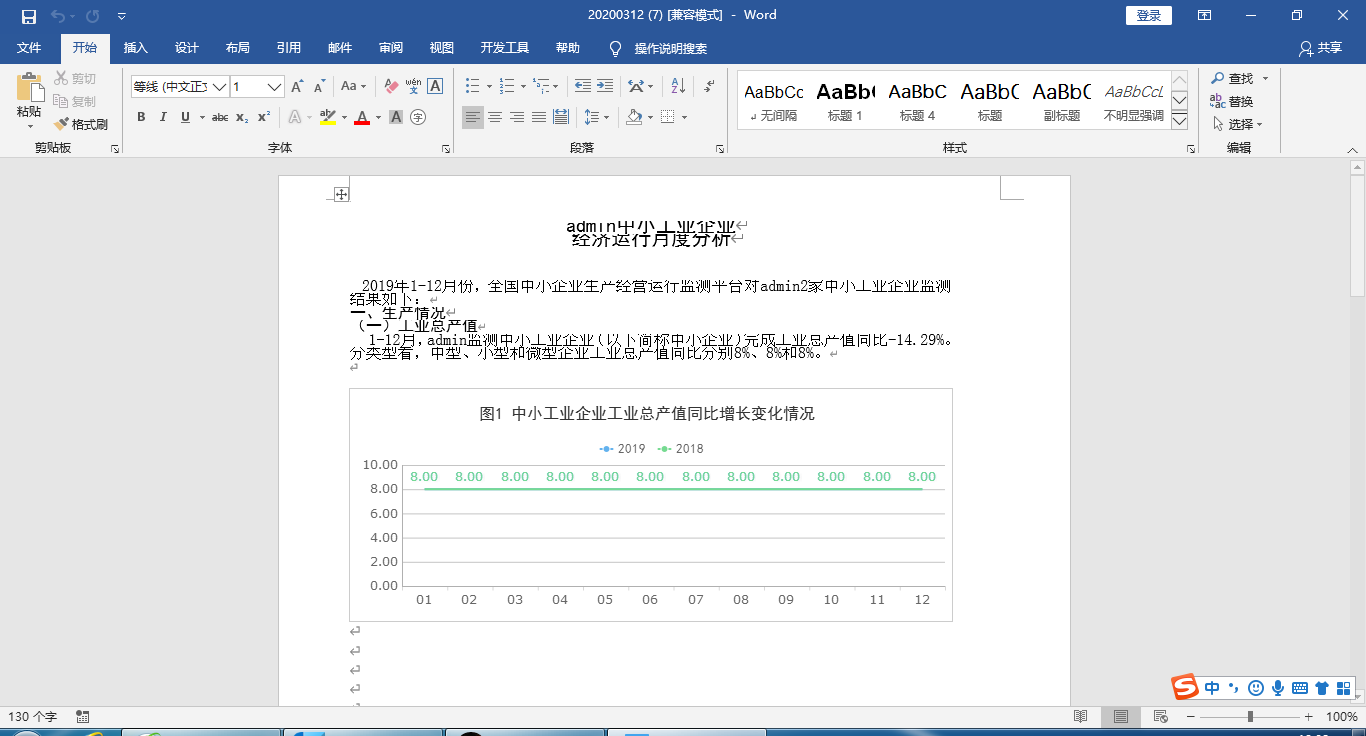The width and height of the screenshot is (1366, 736).
Task: Open the Select (选择) menu button
Action: click(1237, 124)
